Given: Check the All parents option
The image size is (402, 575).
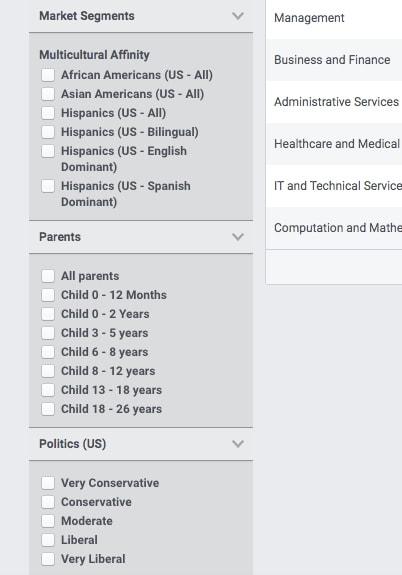Looking at the screenshot, I should 48,276.
